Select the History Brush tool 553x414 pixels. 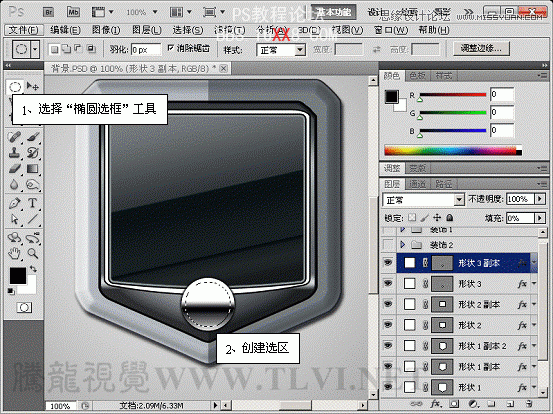click(x=33, y=153)
